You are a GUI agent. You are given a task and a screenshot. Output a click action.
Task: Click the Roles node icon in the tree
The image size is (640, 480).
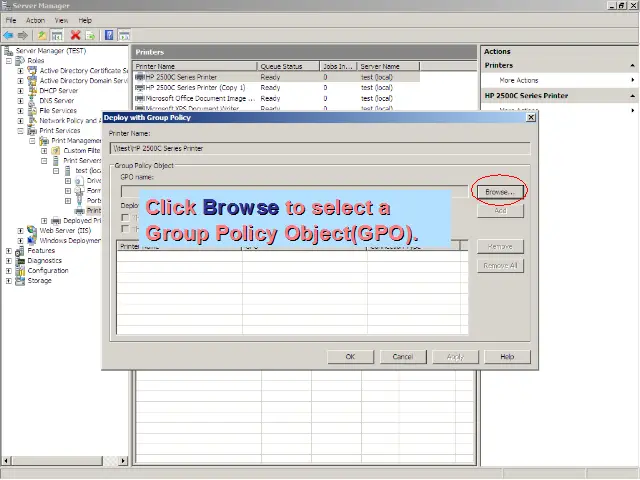coord(20,61)
